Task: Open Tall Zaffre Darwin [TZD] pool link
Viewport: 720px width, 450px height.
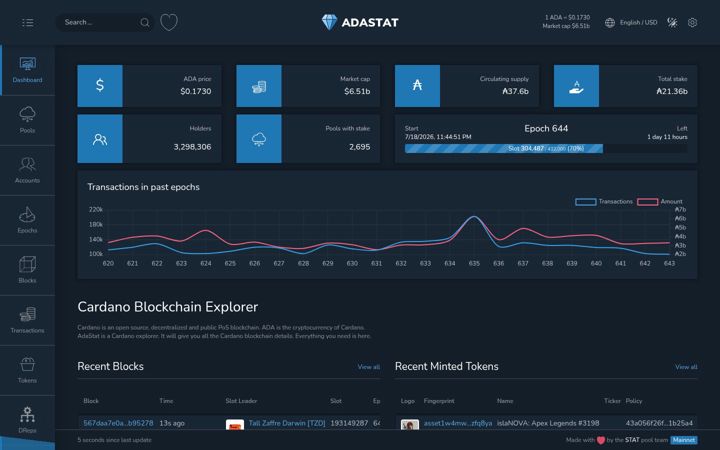Action: (287, 423)
